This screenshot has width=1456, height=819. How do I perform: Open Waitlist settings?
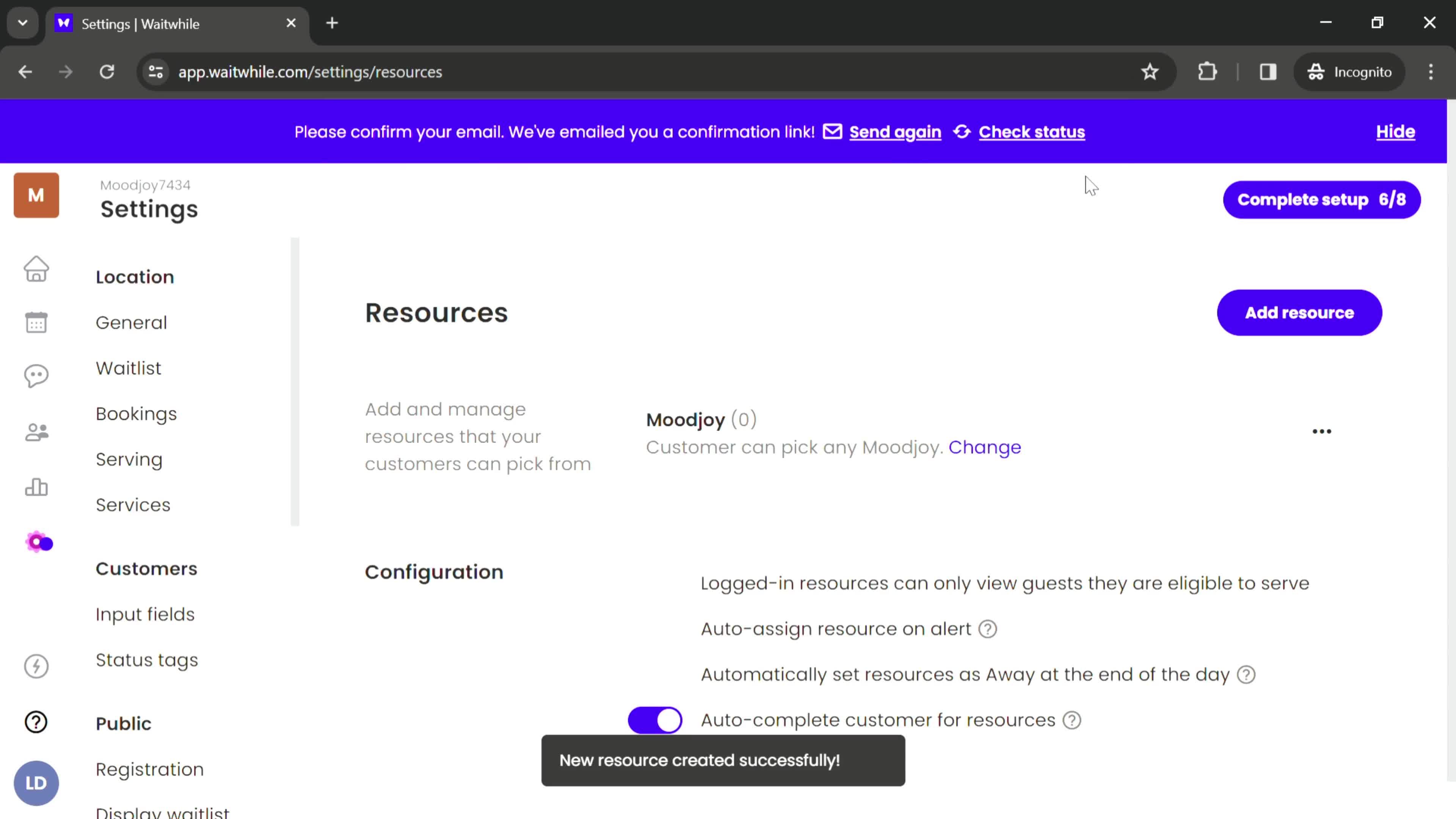128,369
